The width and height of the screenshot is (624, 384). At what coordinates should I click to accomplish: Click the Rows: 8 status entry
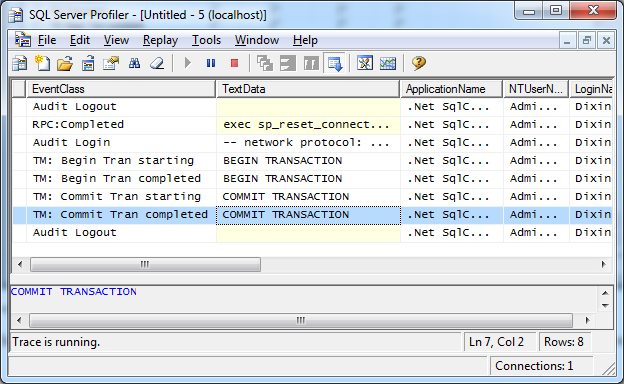[x=564, y=342]
